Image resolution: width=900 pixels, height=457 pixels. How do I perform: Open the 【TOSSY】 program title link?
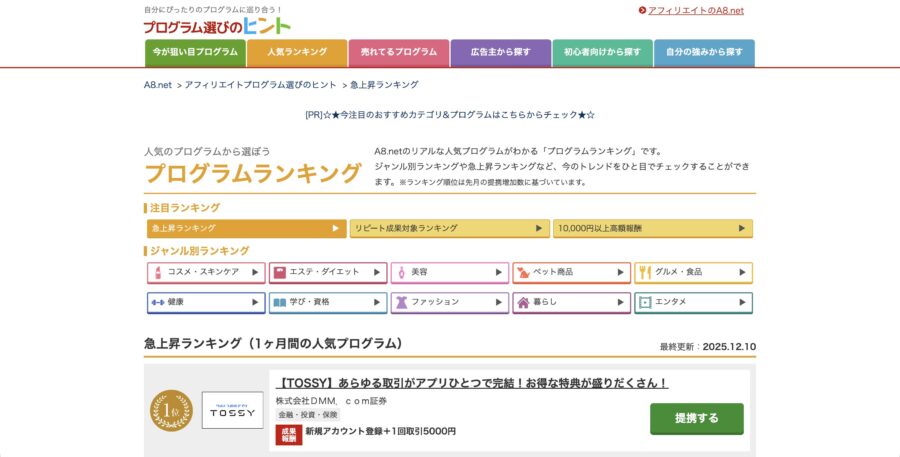pyautogui.click(x=472, y=384)
